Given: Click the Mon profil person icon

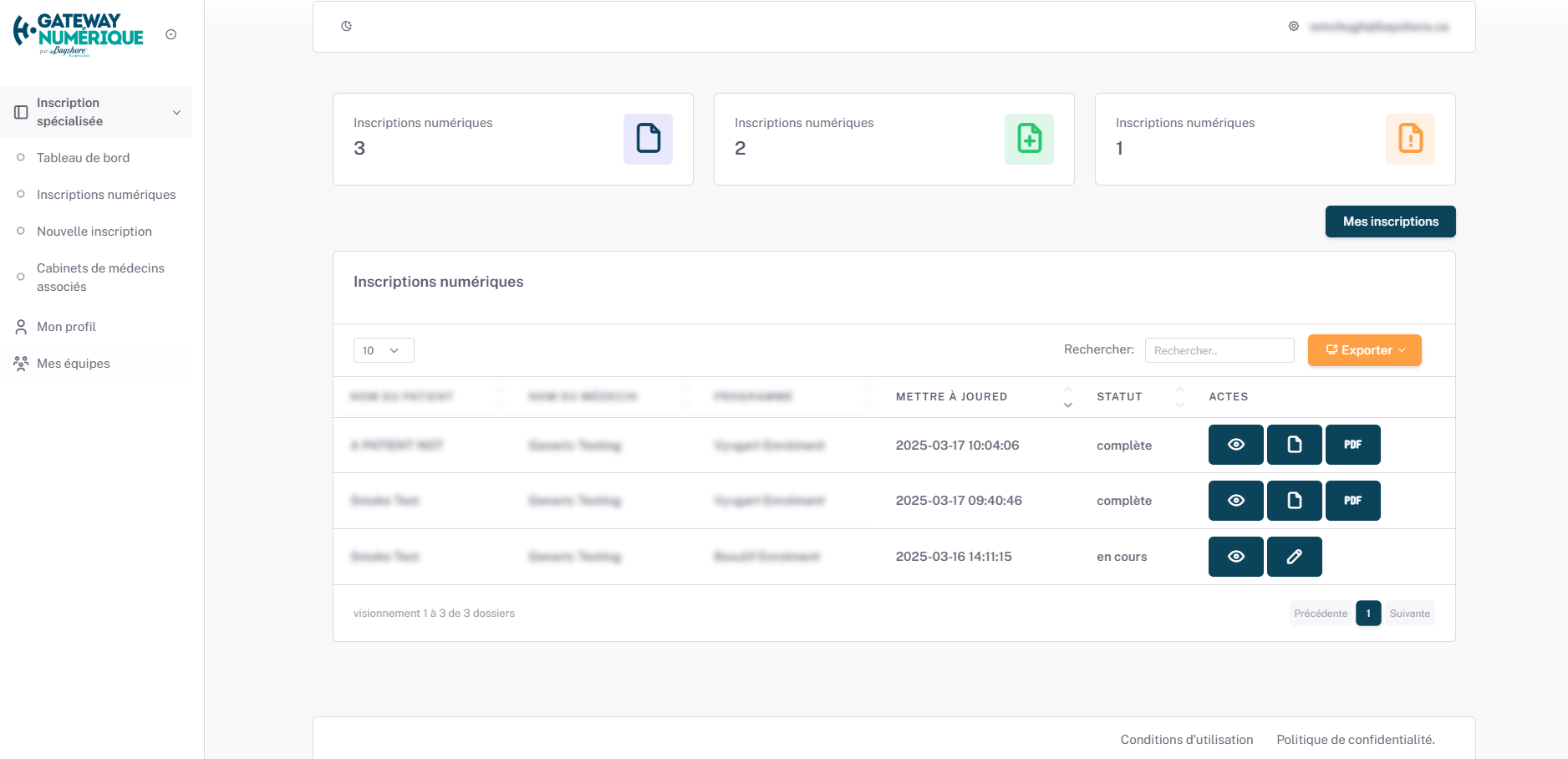Looking at the screenshot, I should 21,327.
